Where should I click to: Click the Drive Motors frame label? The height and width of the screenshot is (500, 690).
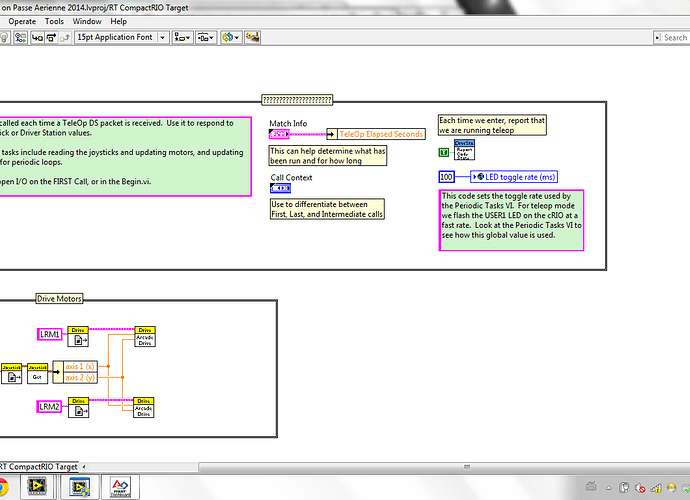pyautogui.click(x=59, y=298)
